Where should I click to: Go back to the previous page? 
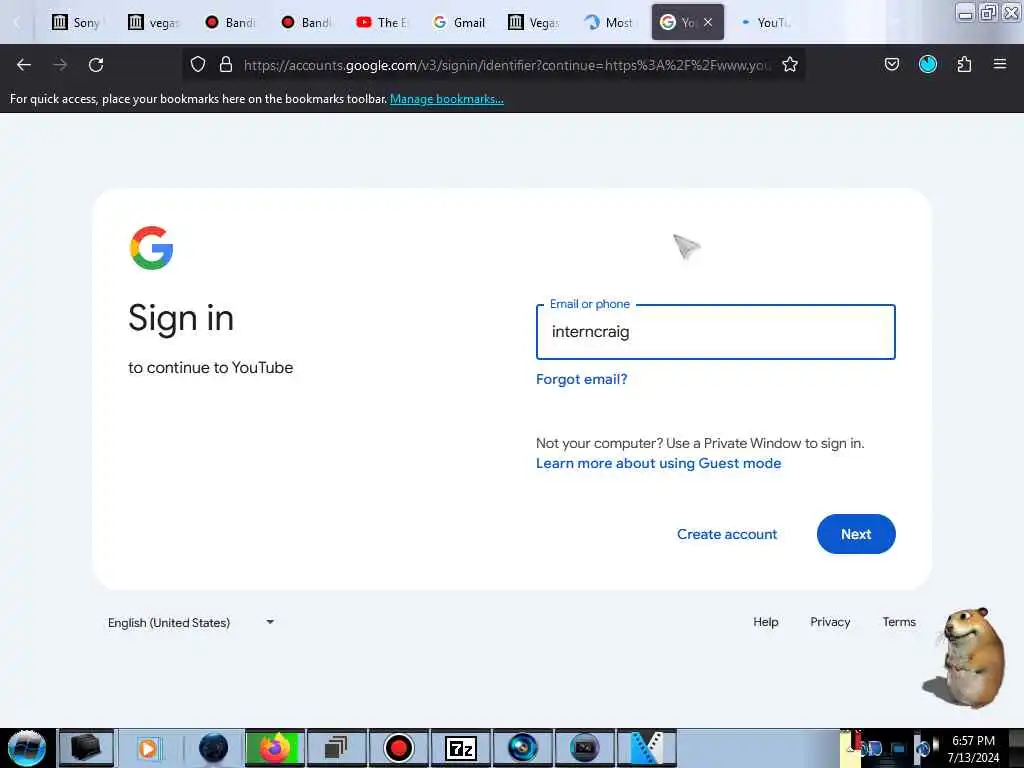pos(24,65)
